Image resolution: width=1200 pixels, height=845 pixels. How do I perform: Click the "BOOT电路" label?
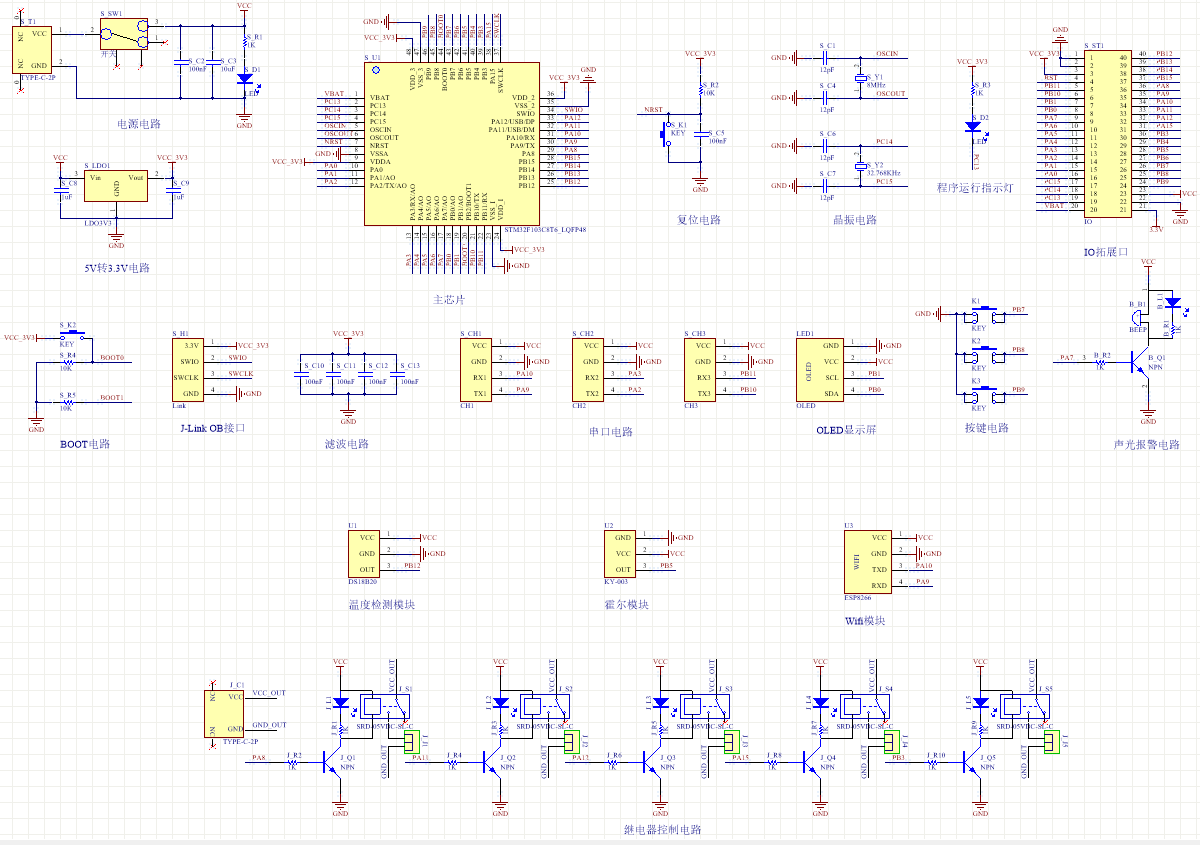[85, 444]
